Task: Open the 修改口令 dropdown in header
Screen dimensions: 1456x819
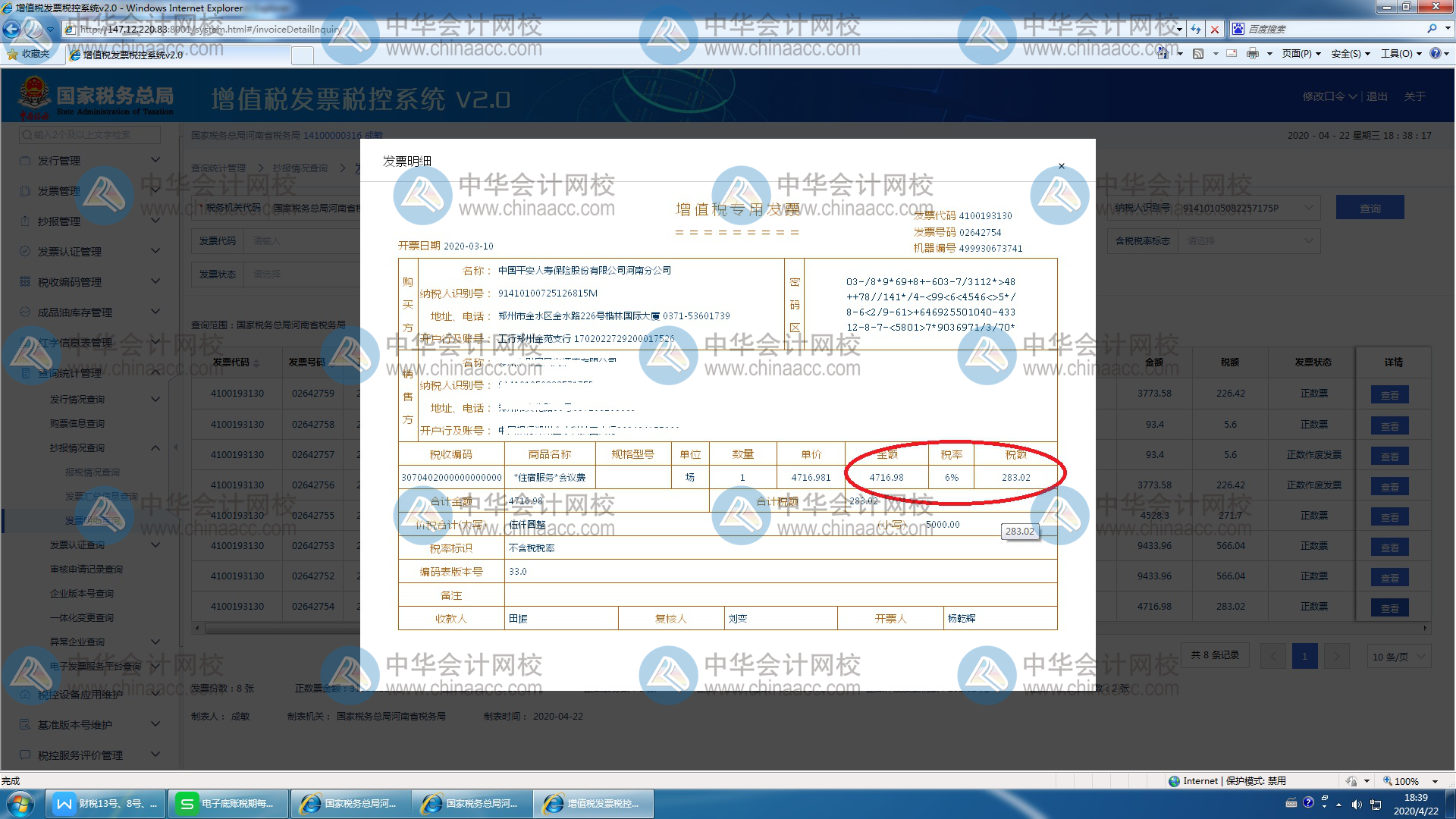Action: (x=1329, y=96)
